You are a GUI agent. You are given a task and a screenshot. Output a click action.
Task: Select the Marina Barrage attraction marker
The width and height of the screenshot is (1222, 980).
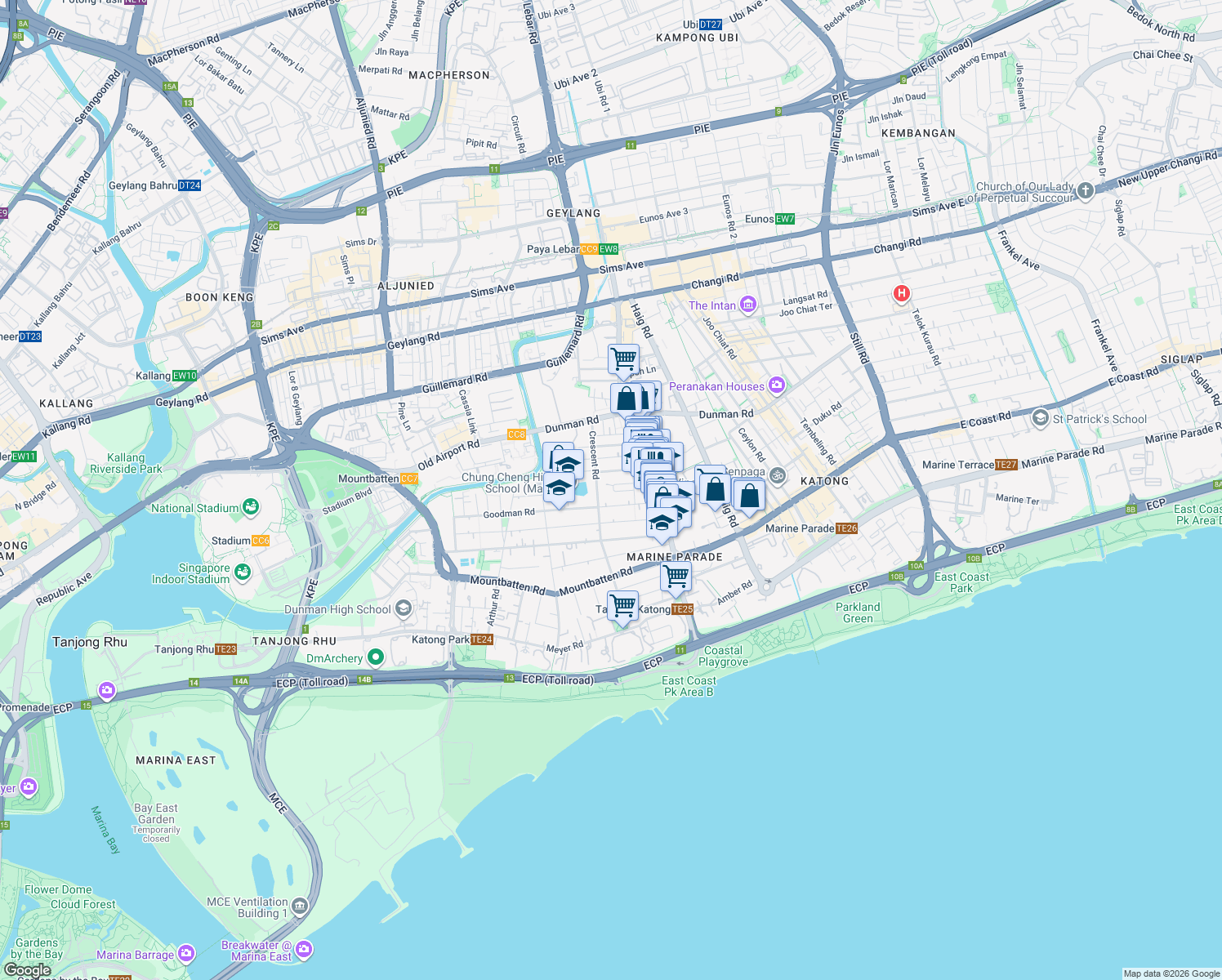point(187,952)
